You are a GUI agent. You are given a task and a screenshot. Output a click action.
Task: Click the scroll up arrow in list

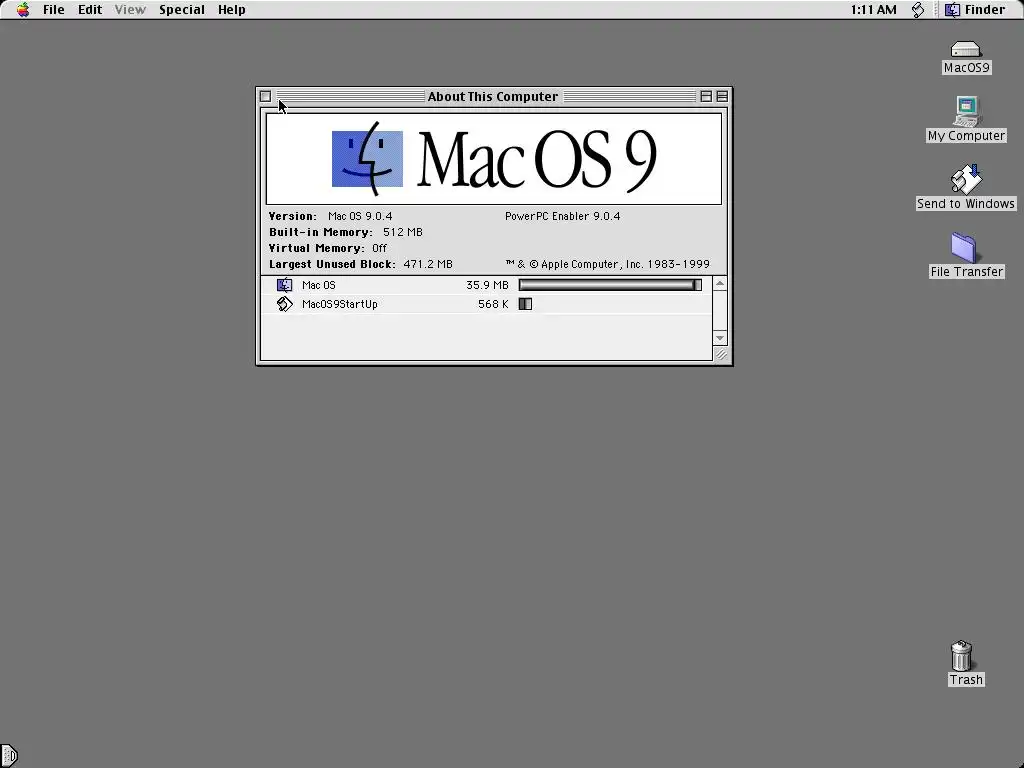[x=720, y=283]
